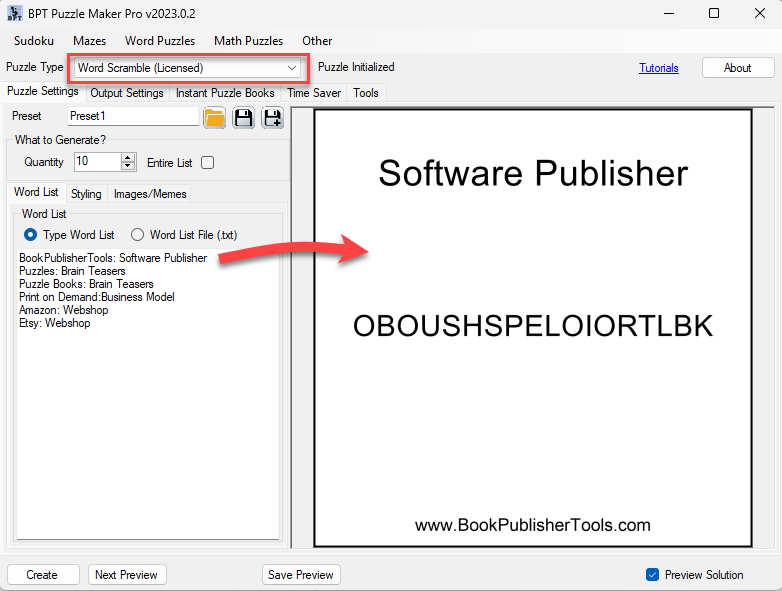
Task: Open preset folder icon
Action: [x=214, y=117]
